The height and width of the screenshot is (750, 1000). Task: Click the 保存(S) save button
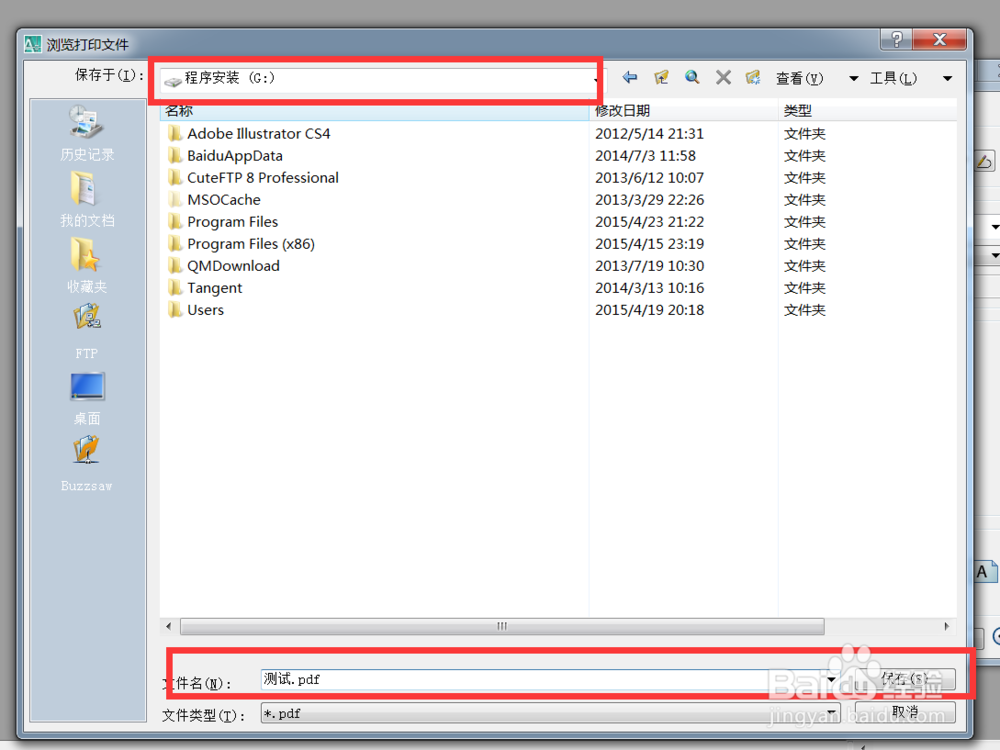pyautogui.click(x=905, y=679)
